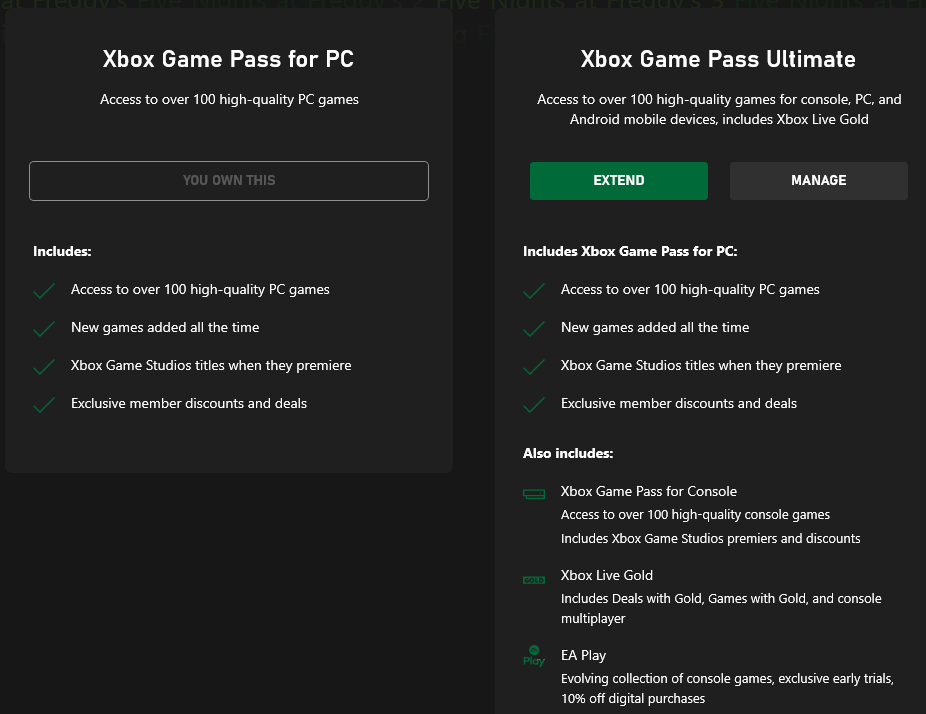Click checkmark by Ultimate's 'Access to over 100' item

point(534,291)
